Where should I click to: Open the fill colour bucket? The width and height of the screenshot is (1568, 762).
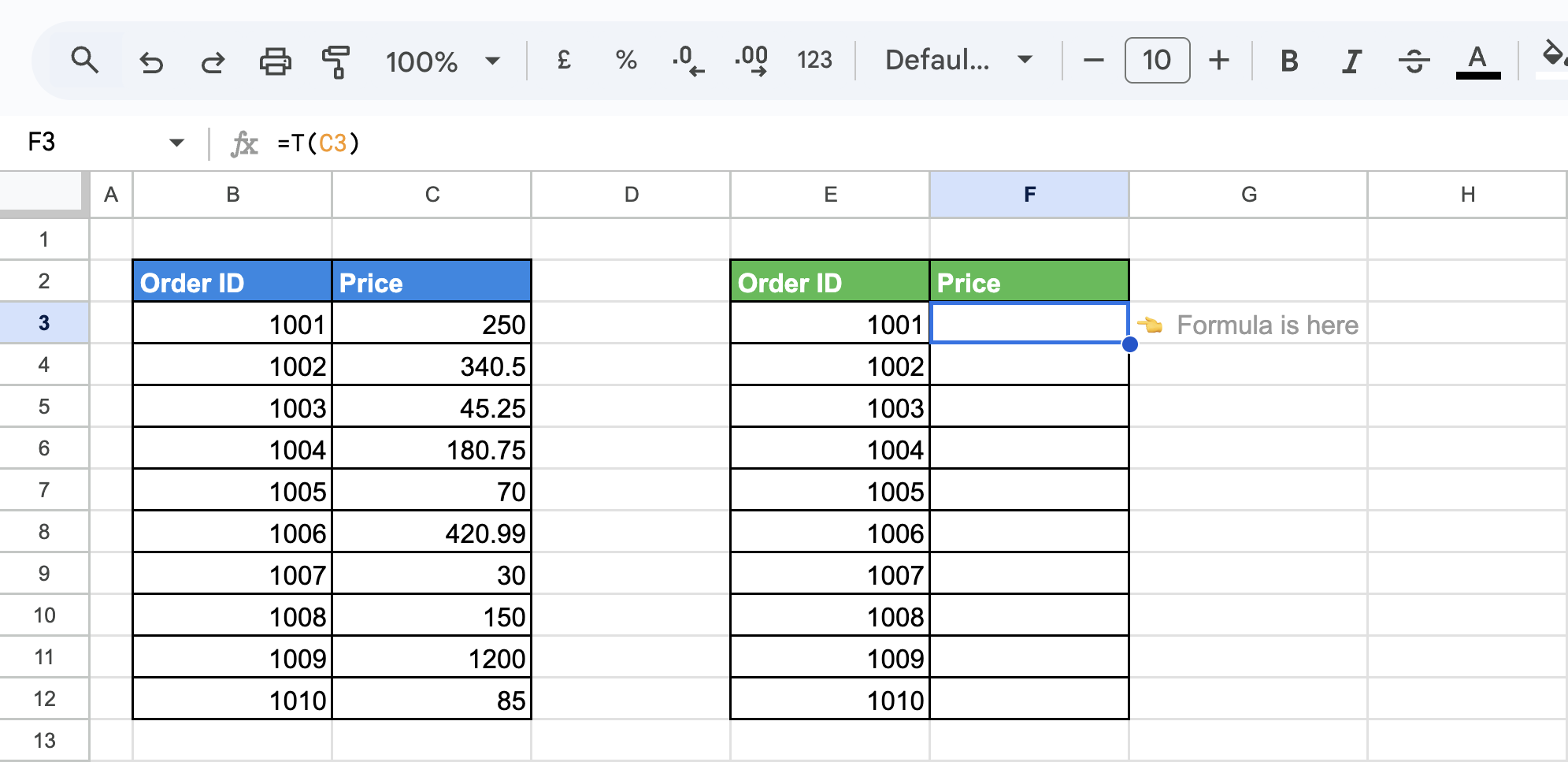(x=1552, y=59)
